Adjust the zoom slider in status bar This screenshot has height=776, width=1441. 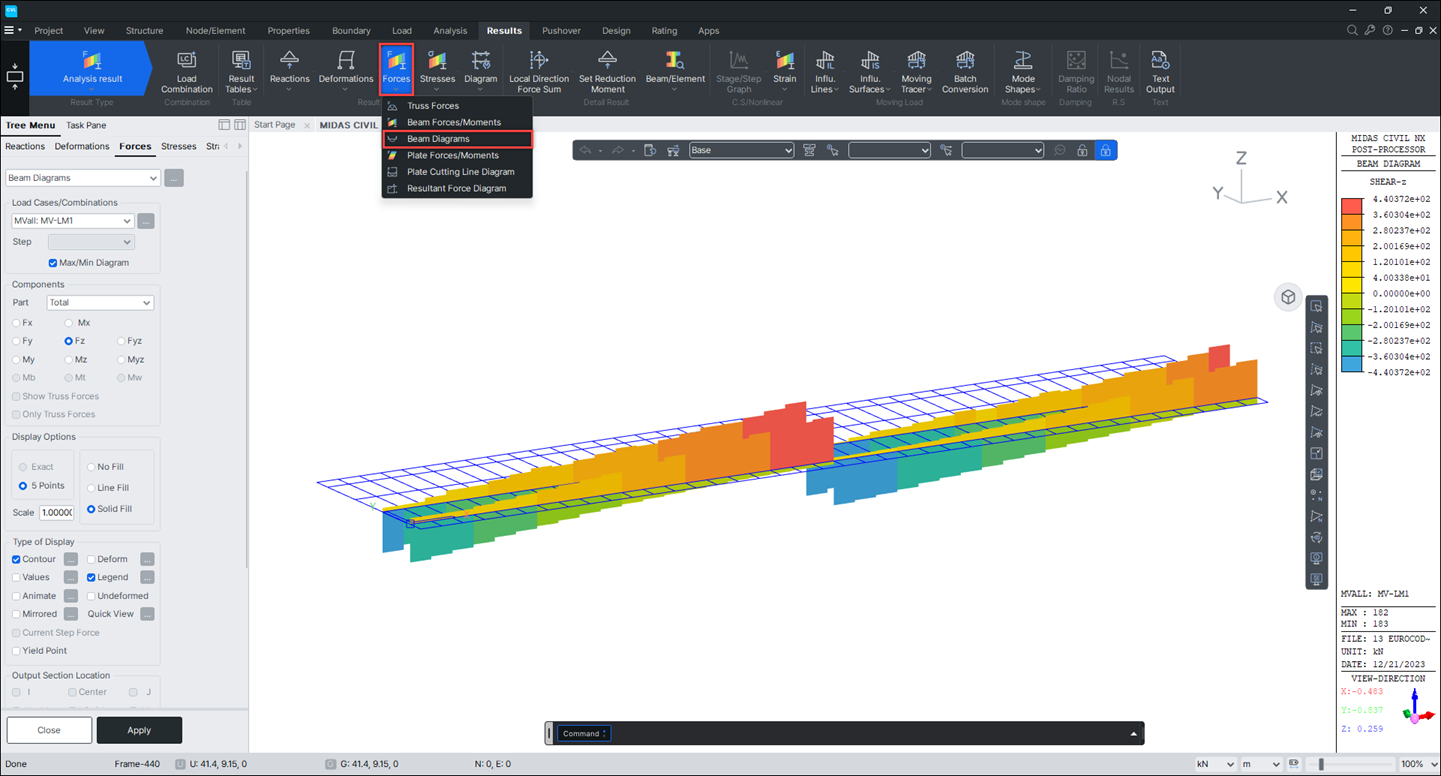coord(1321,764)
